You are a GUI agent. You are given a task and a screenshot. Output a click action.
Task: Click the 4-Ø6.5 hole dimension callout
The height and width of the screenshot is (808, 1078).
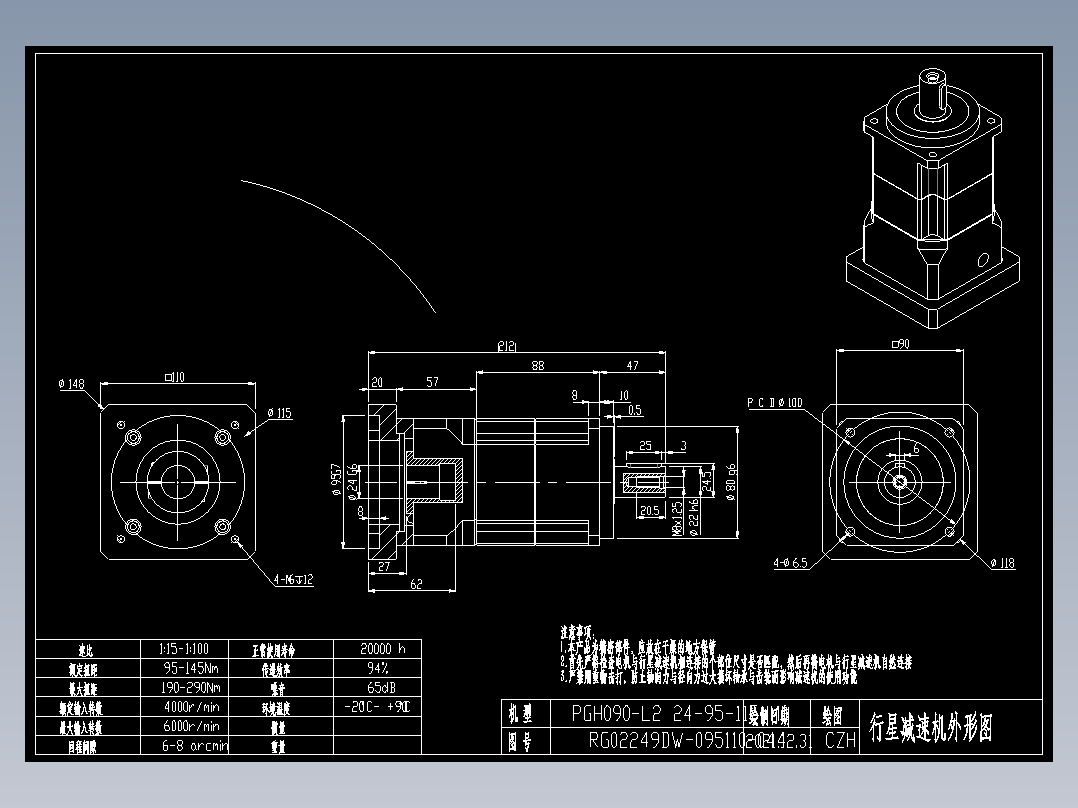pyautogui.click(x=790, y=560)
